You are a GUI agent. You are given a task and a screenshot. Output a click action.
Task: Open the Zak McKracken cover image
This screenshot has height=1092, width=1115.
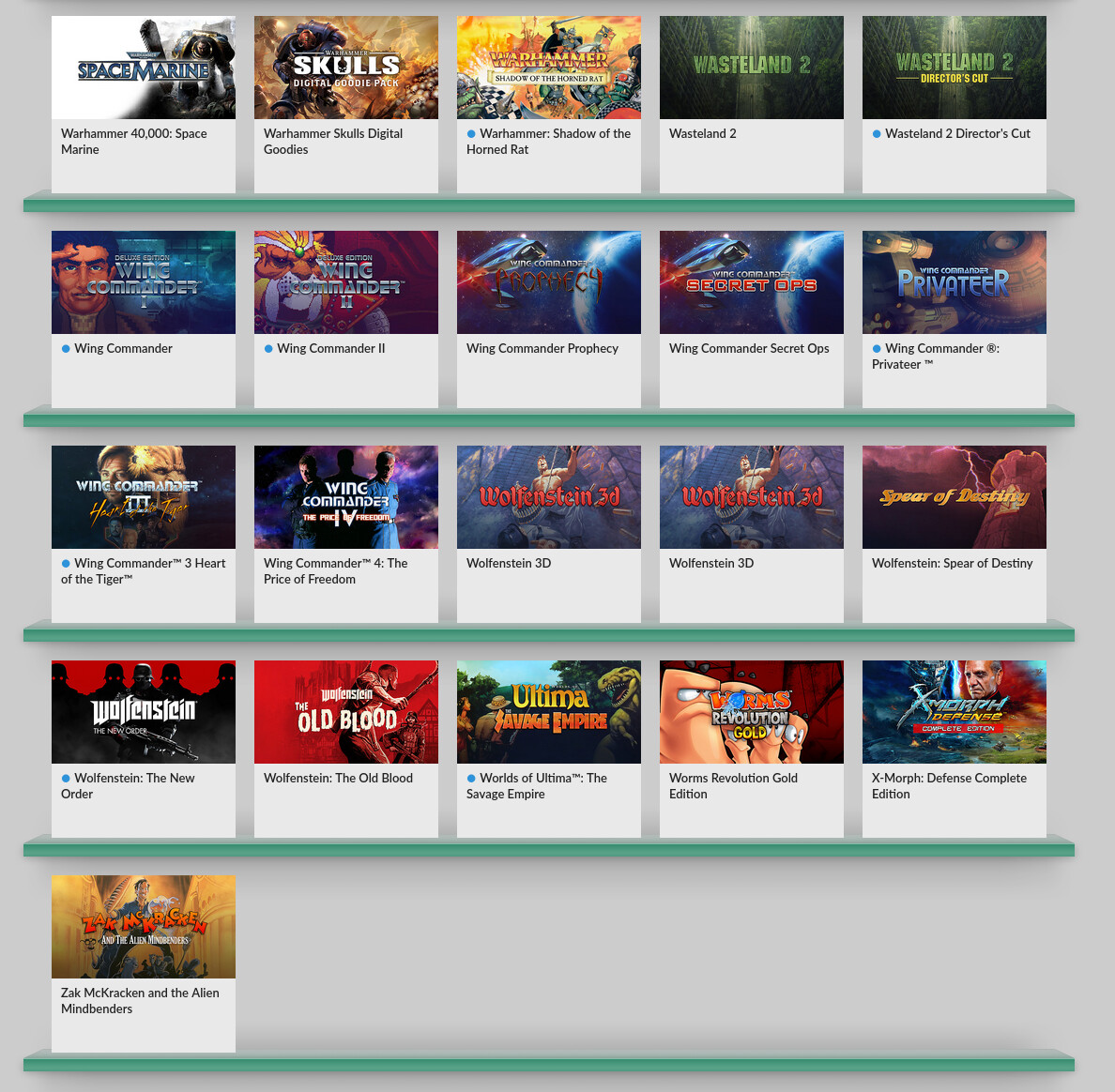tap(143, 927)
